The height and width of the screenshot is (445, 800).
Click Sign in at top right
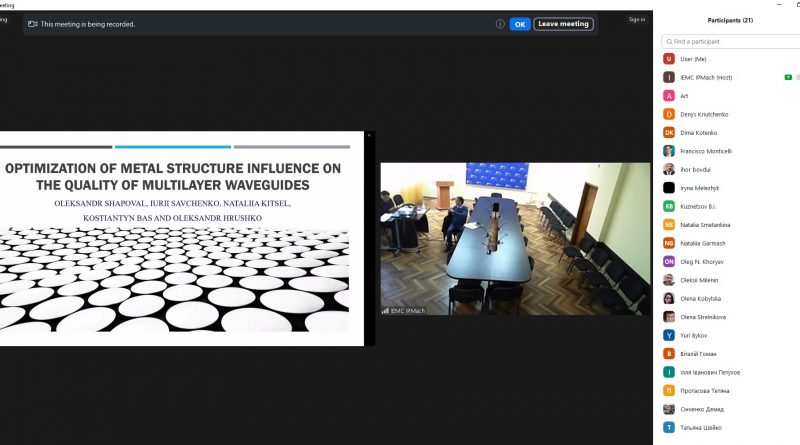tap(637, 19)
